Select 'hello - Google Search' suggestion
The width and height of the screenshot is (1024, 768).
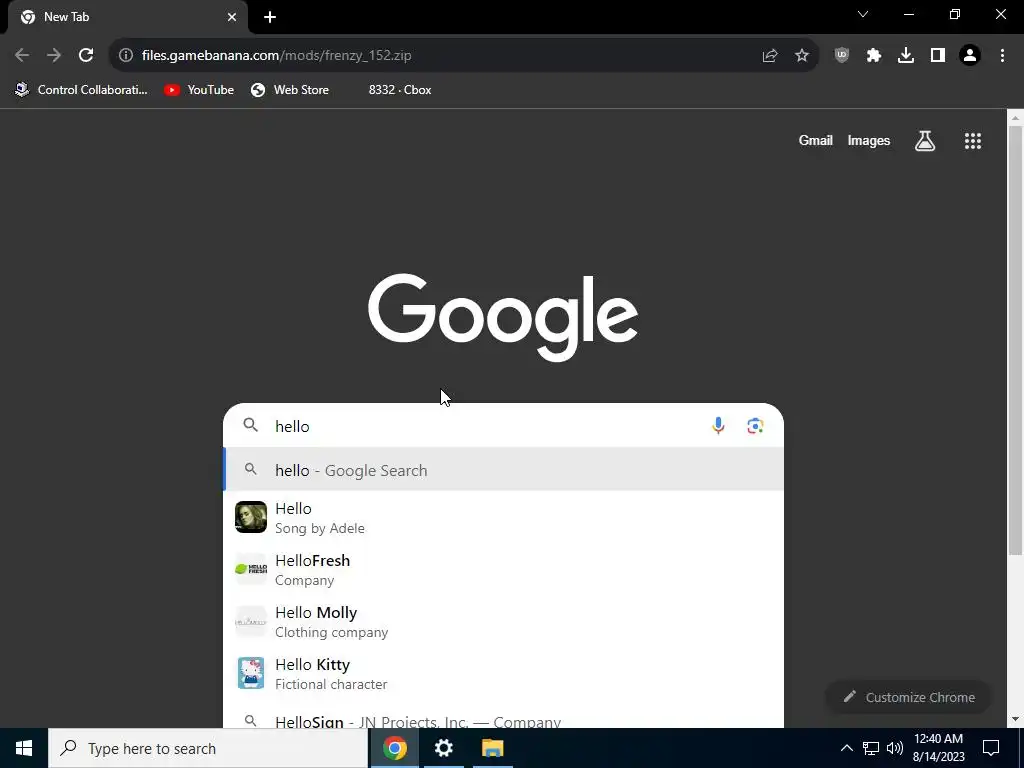pos(504,470)
